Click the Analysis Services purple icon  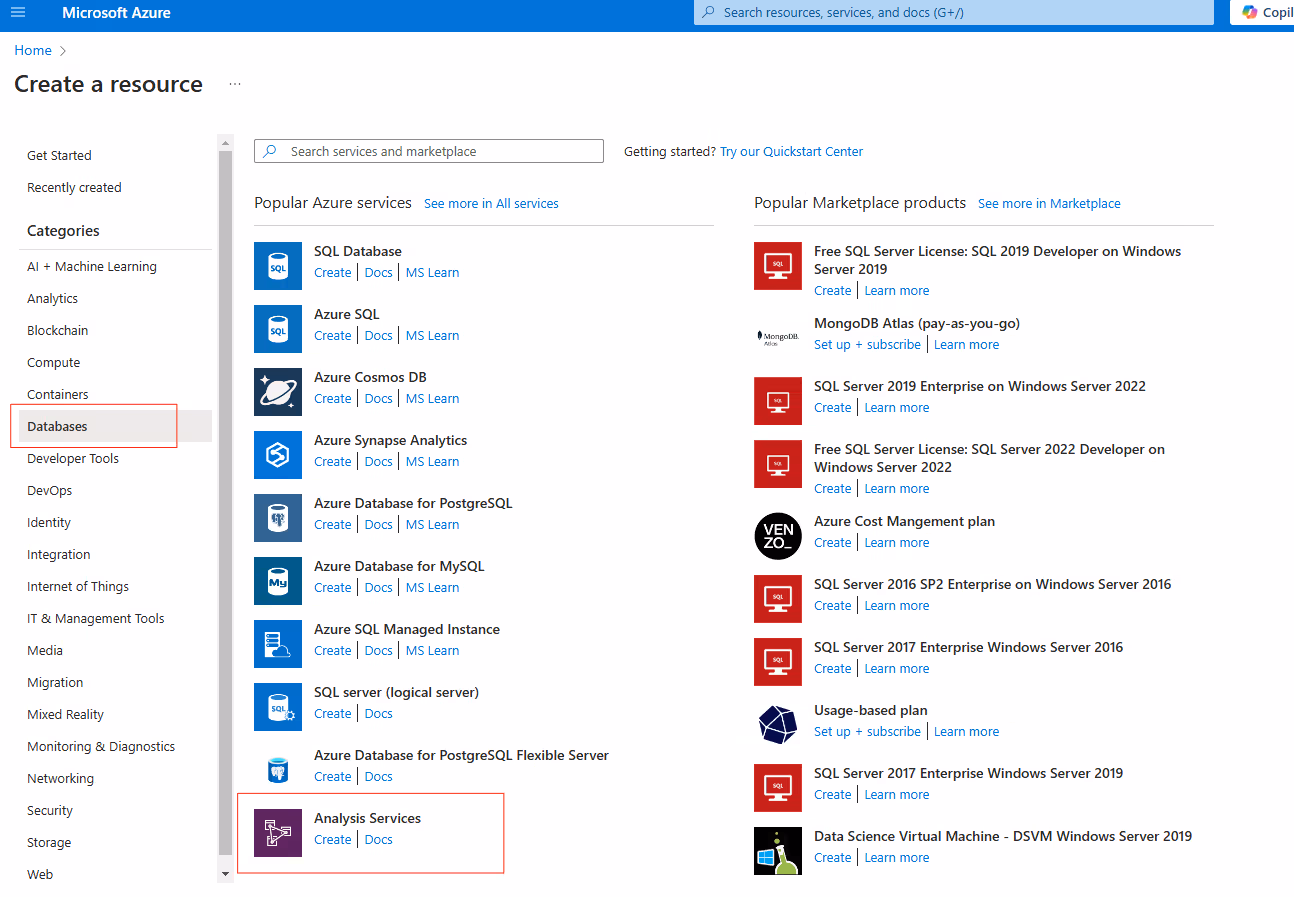(277, 832)
